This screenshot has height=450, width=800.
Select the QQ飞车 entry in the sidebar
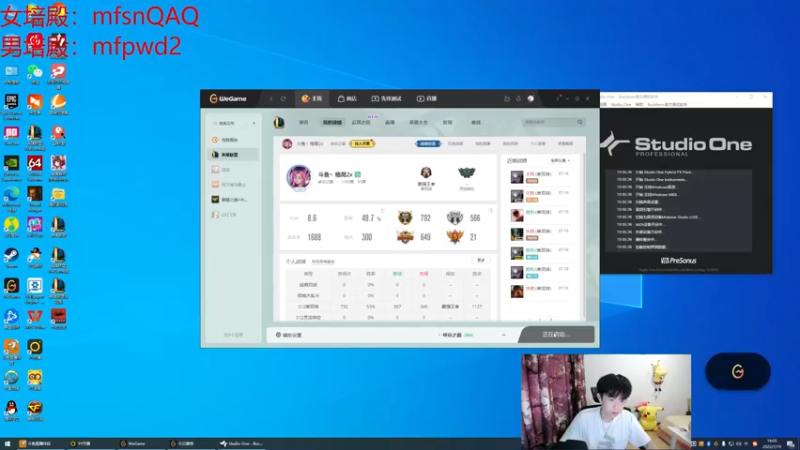click(233, 215)
